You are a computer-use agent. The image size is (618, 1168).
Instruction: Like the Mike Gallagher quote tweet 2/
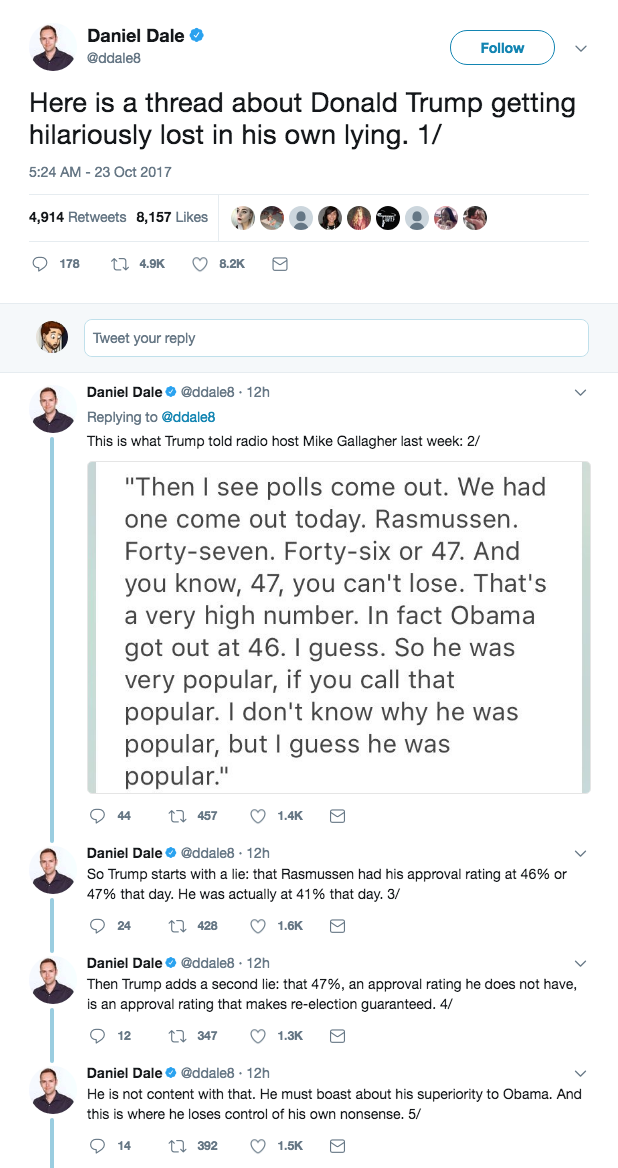point(257,816)
